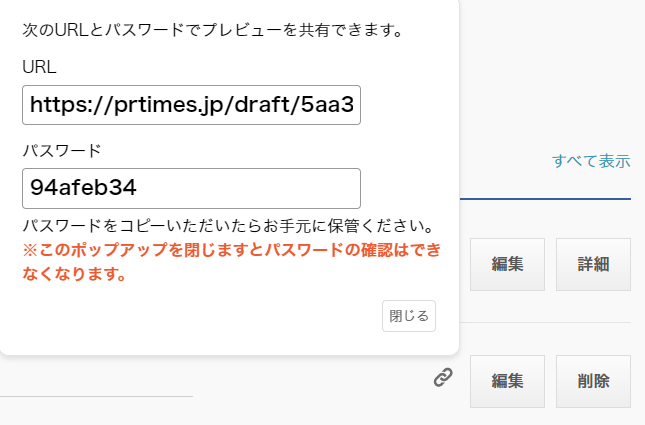Click the blue divider line under すべて表示

tap(545, 199)
